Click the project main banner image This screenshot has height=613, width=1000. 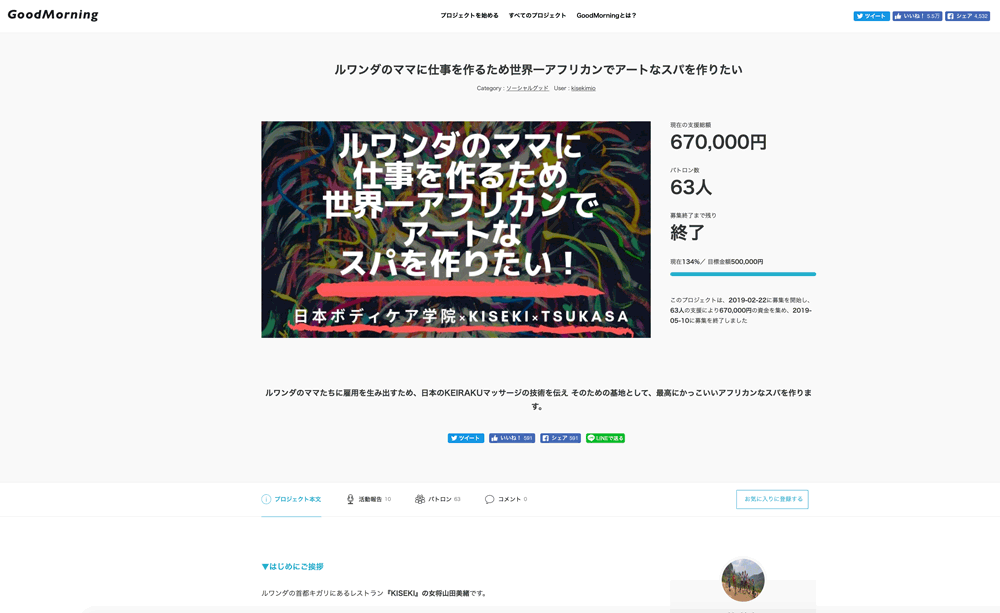click(x=456, y=230)
